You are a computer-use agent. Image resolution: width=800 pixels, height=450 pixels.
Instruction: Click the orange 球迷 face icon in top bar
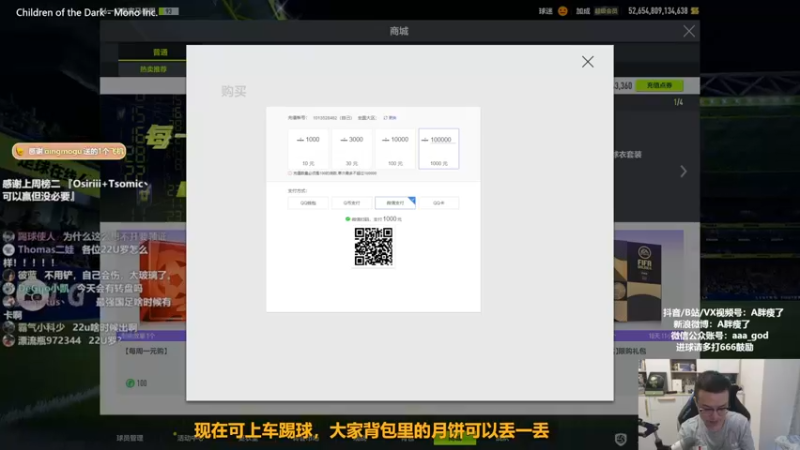(562, 11)
